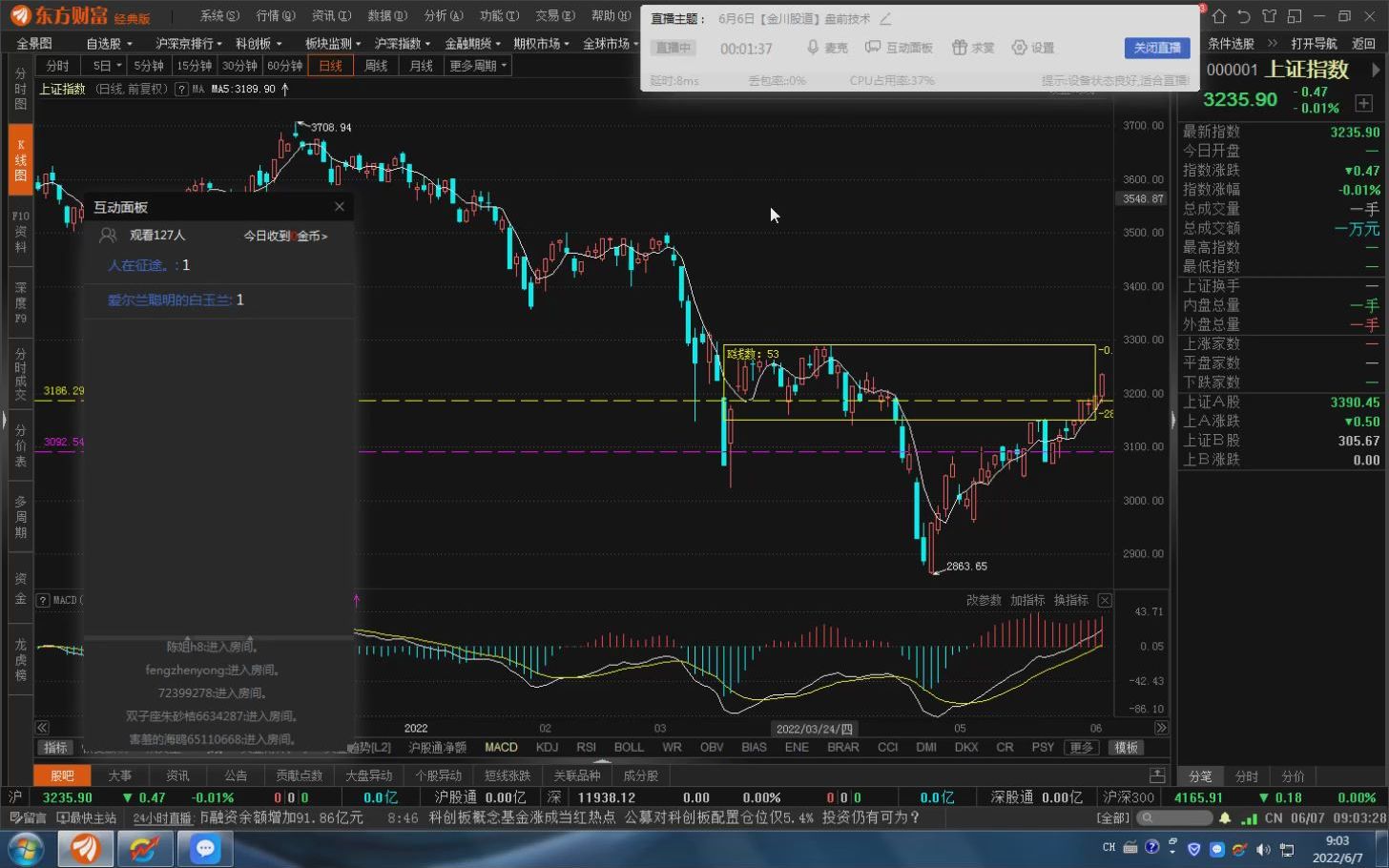Open the 分析 menu
Image resolution: width=1389 pixels, height=868 pixels.
tap(443, 15)
